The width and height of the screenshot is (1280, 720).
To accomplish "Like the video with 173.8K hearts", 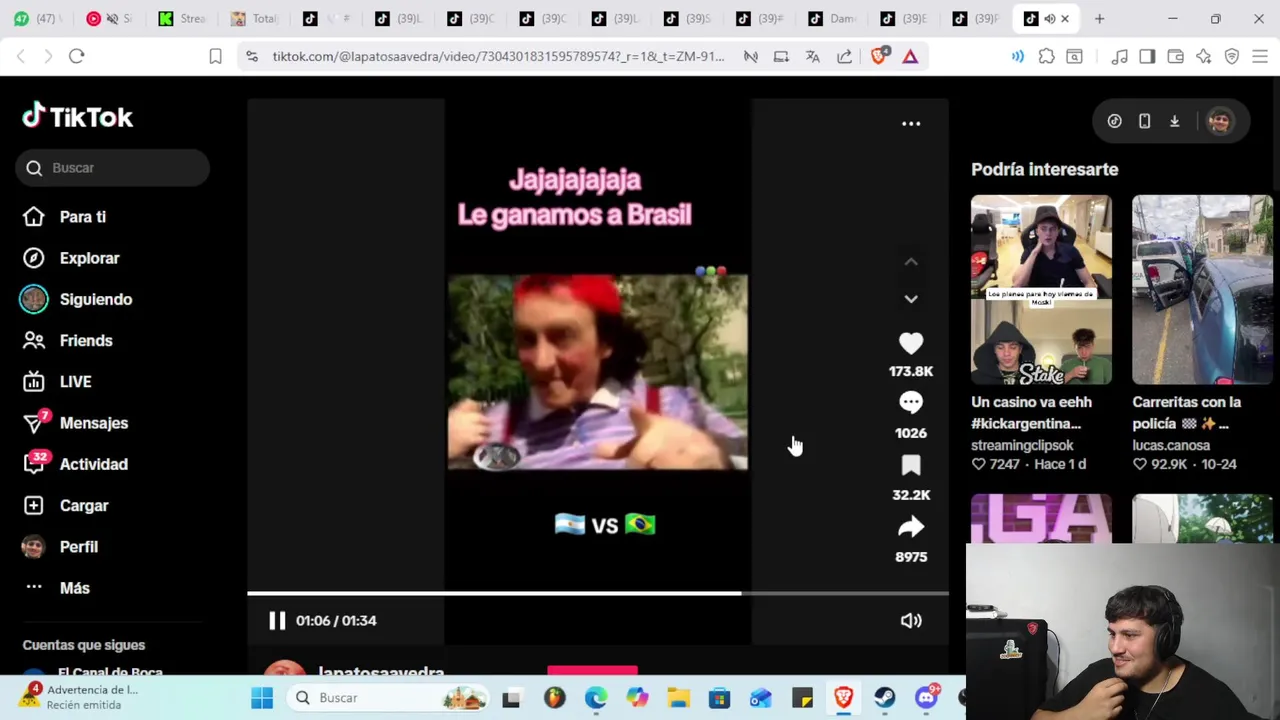I will (910, 344).
